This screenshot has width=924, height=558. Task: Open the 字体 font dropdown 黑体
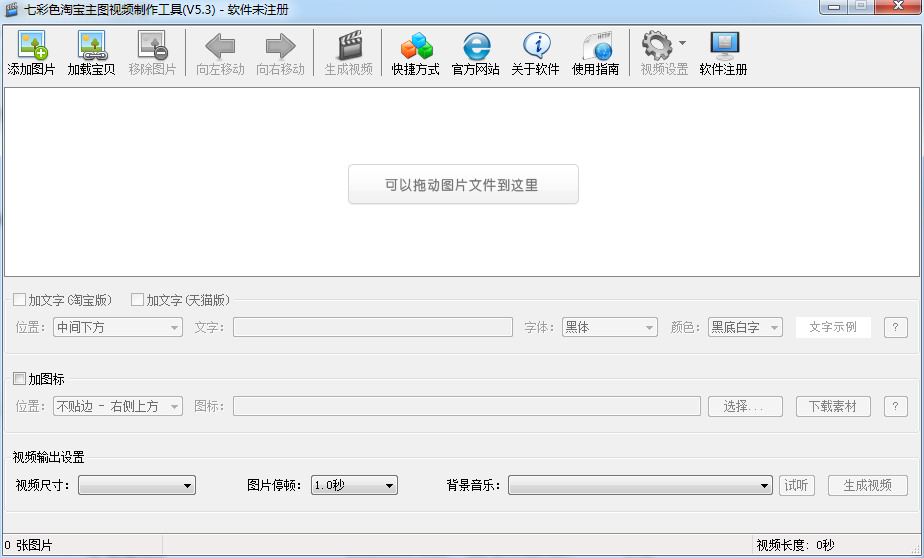coord(609,327)
